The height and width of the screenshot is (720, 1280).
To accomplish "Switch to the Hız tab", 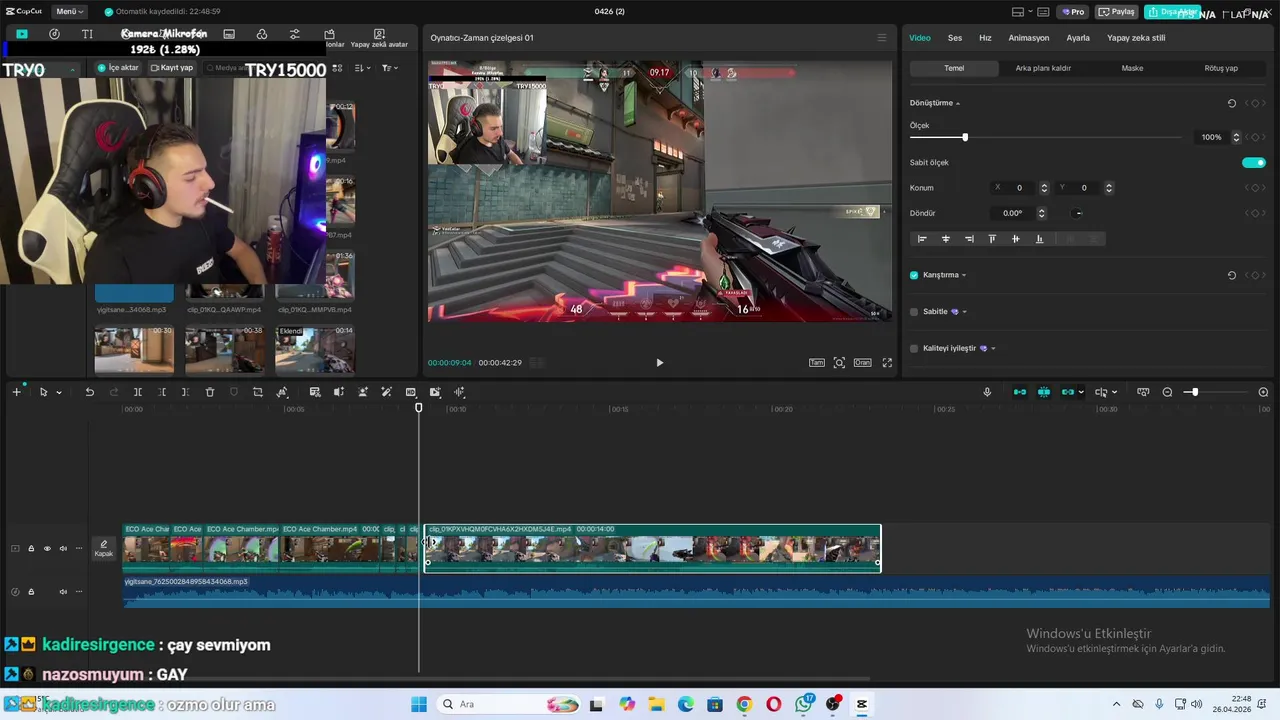I will (985, 38).
